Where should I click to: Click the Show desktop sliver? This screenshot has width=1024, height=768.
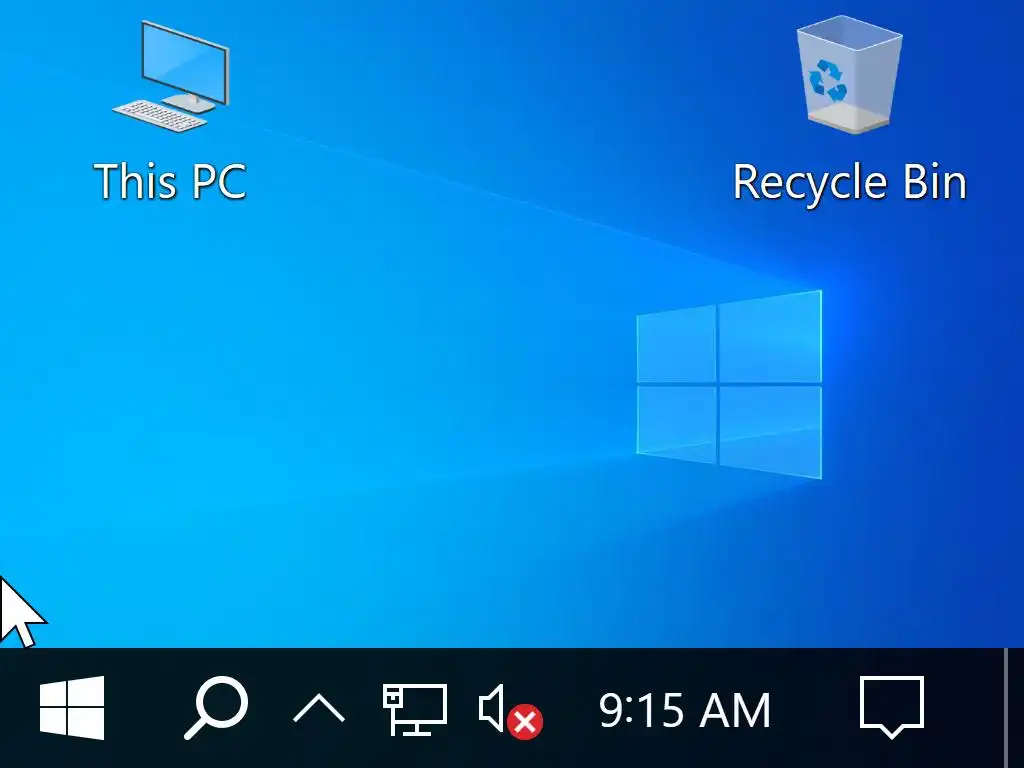1014,708
